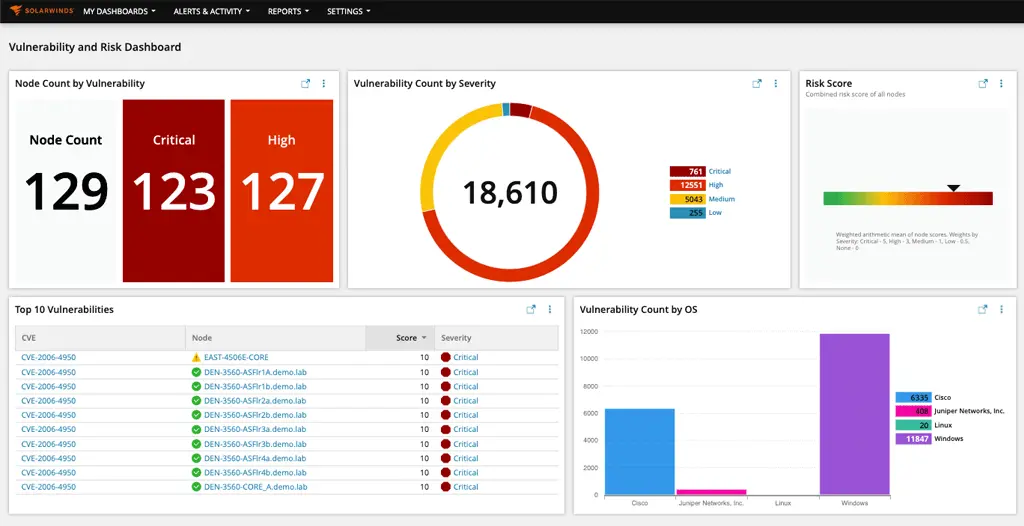Pop out Vulnerability Count by Severity widget

pos(757,84)
